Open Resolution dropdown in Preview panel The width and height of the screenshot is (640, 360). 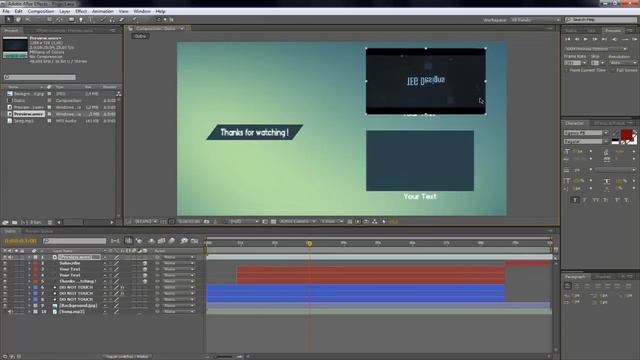point(622,63)
